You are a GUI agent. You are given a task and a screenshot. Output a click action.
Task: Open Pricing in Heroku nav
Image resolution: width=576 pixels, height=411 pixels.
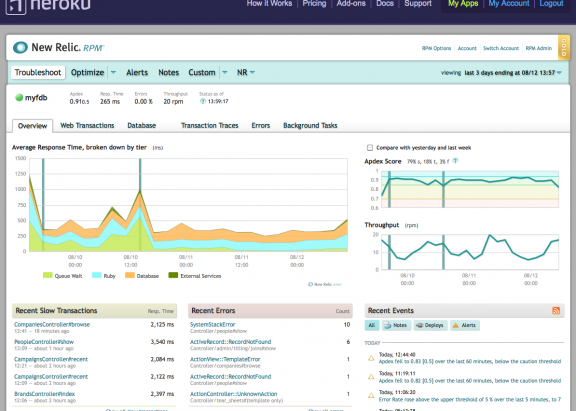(x=314, y=3)
